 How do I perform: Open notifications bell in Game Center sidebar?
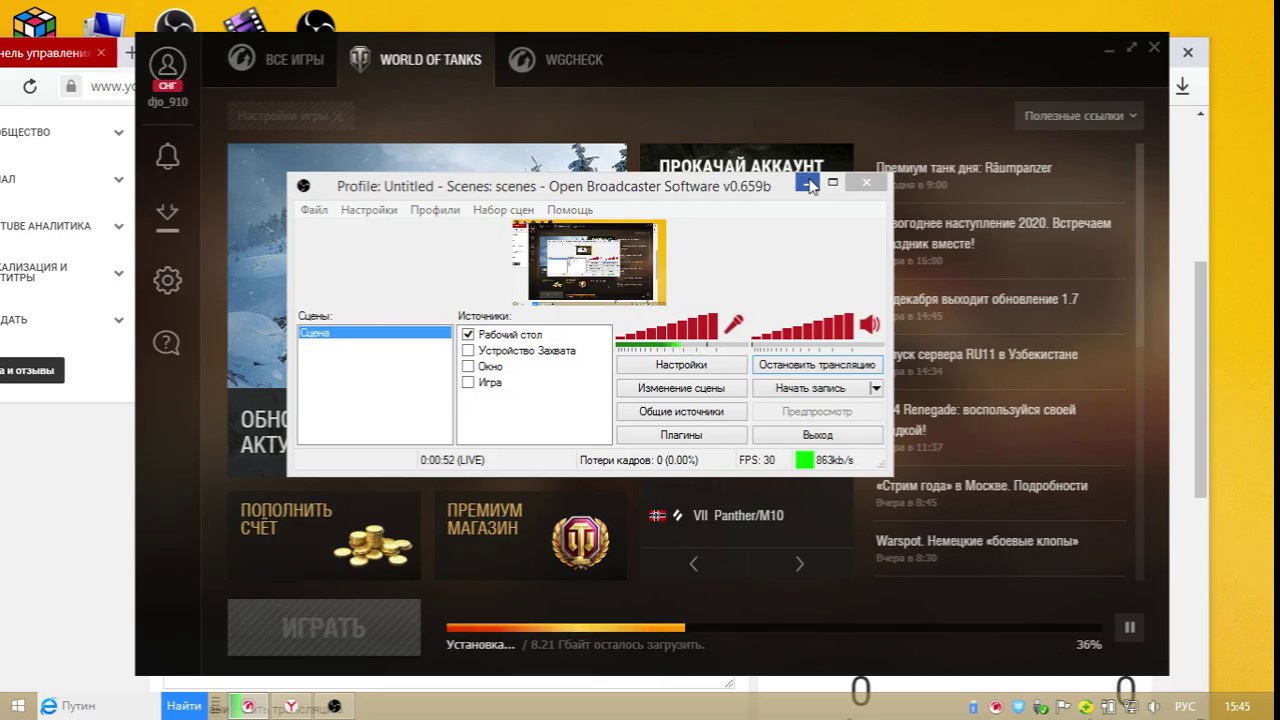[167, 157]
